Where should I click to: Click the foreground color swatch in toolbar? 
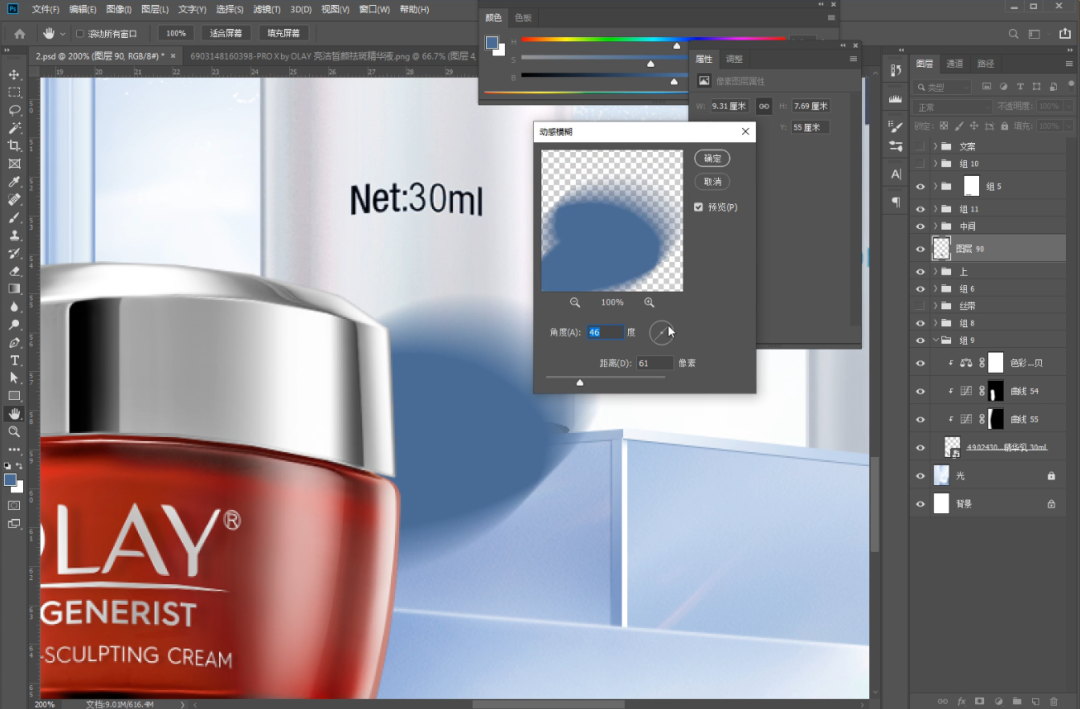coord(10,480)
